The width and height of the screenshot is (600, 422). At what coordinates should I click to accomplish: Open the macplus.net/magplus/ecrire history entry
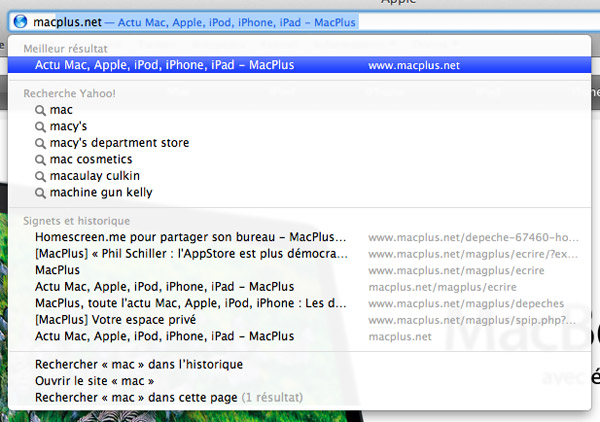tap(300, 287)
